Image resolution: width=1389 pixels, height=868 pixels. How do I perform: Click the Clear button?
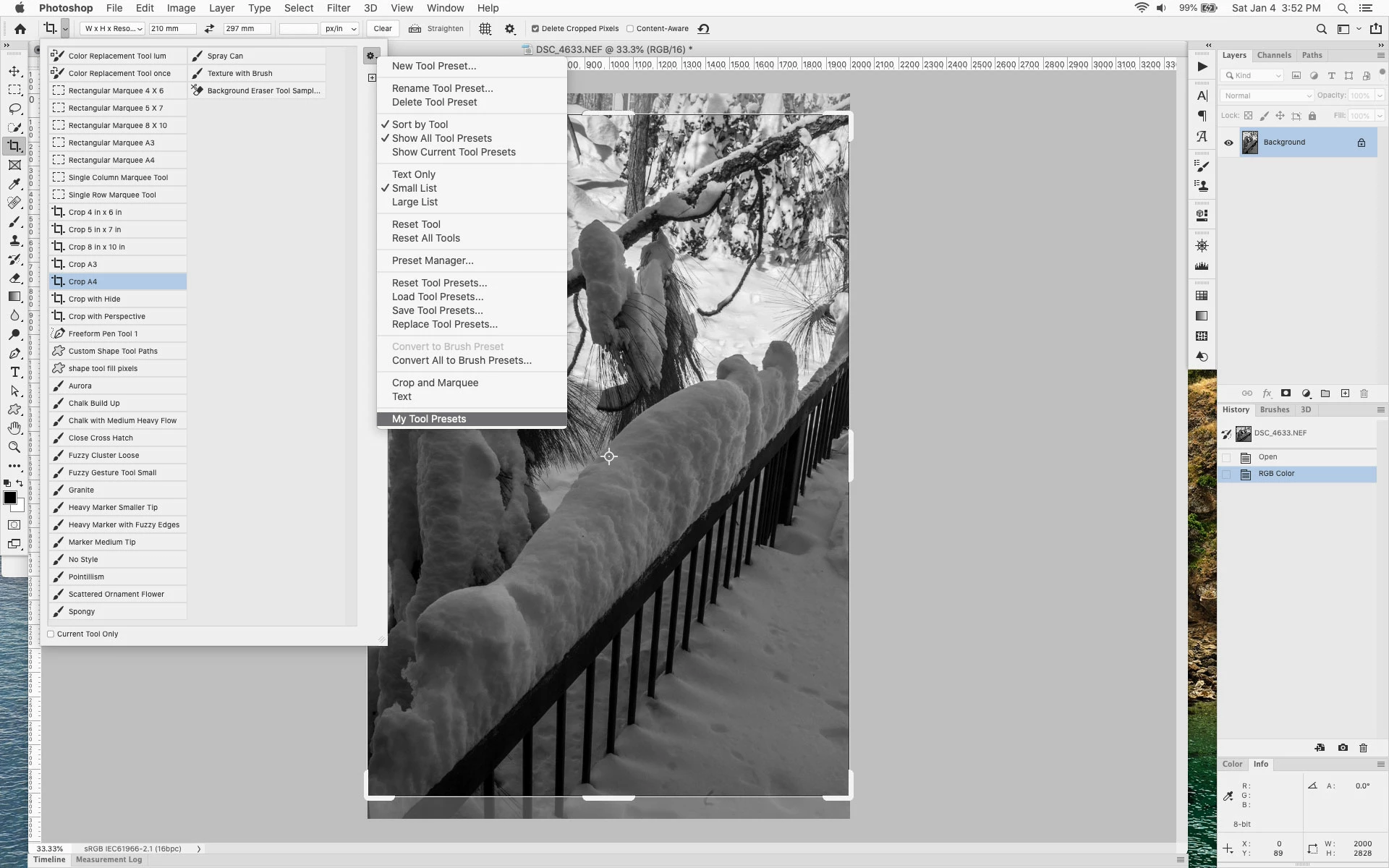(x=383, y=29)
